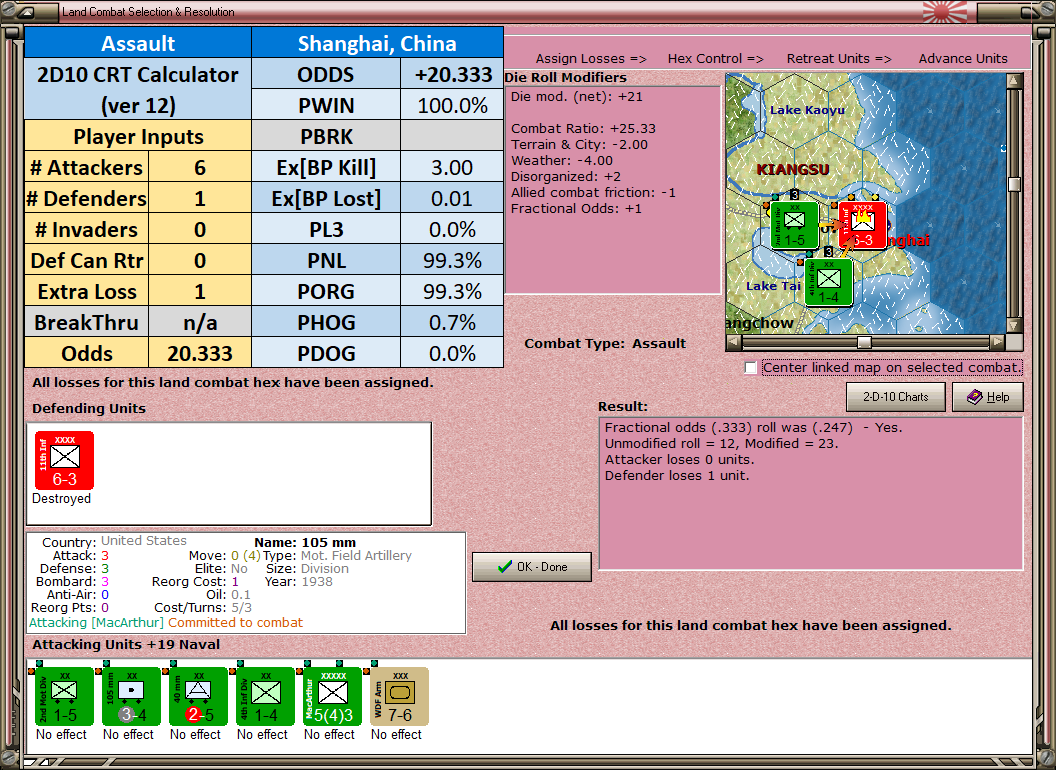Click the map vertical scrollbar thumb
The width and height of the screenshot is (1056, 770).
click(x=1014, y=184)
